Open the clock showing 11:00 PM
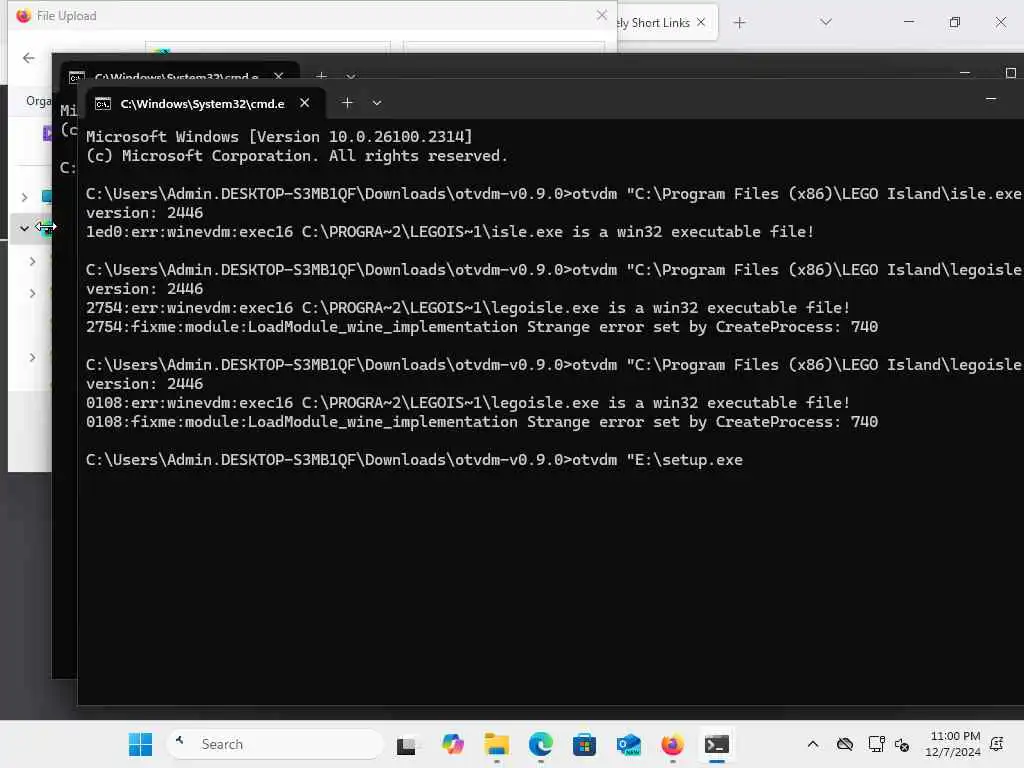Image resolution: width=1024 pixels, height=768 pixels. point(953,744)
